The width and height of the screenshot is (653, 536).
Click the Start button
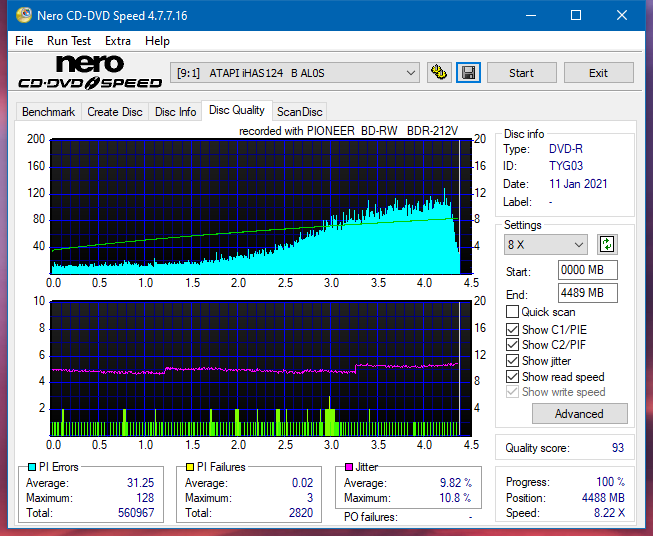pos(521,73)
